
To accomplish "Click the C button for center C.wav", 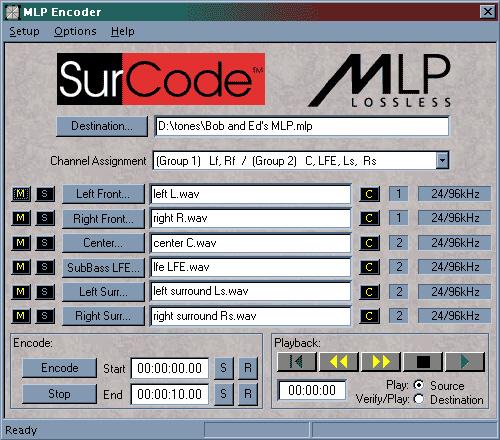I will pyautogui.click(x=369, y=243).
